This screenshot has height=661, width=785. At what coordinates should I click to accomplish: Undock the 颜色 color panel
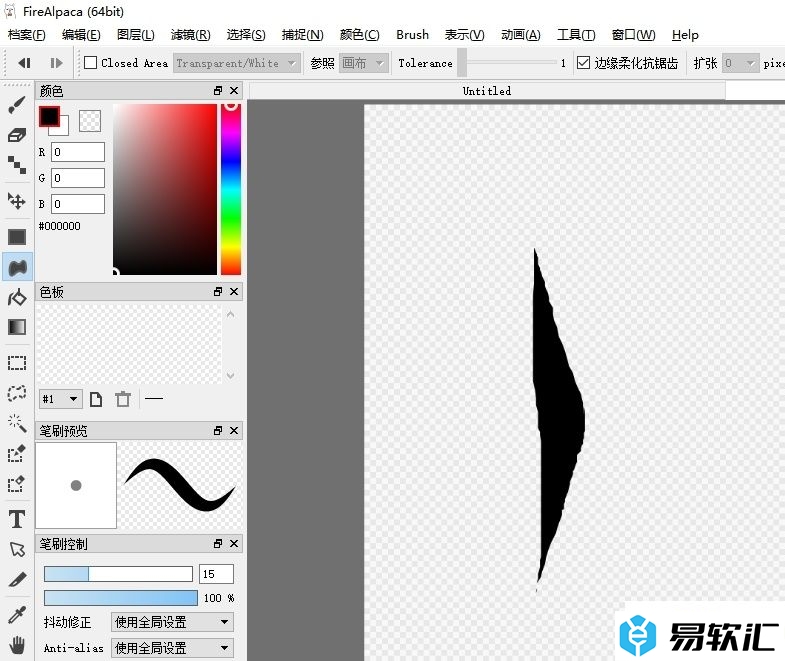(218, 91)
